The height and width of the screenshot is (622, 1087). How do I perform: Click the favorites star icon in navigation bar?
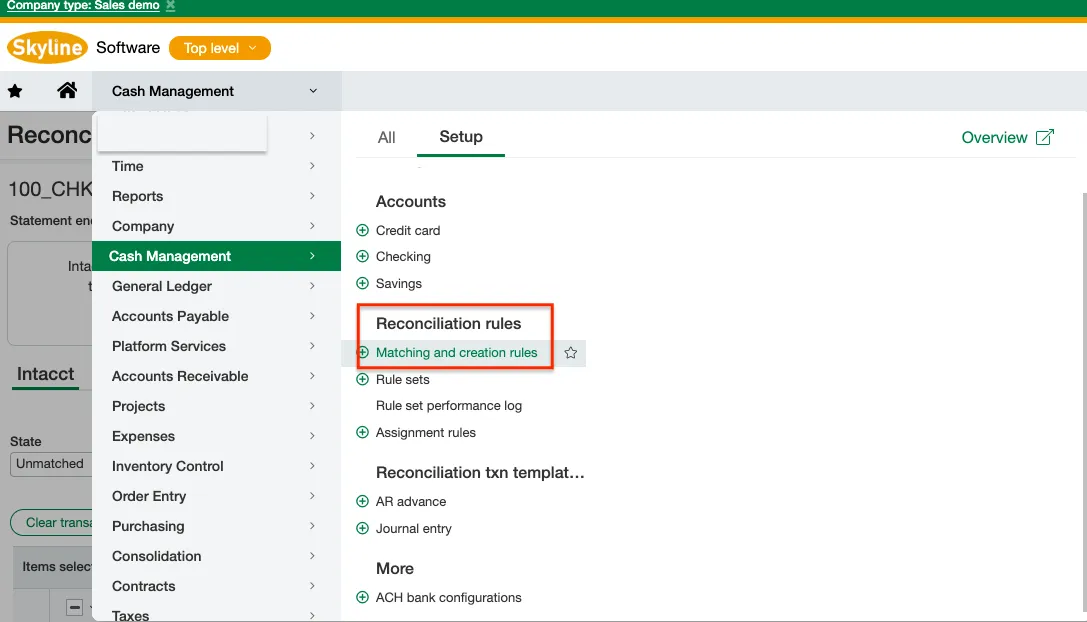(15, 91)
